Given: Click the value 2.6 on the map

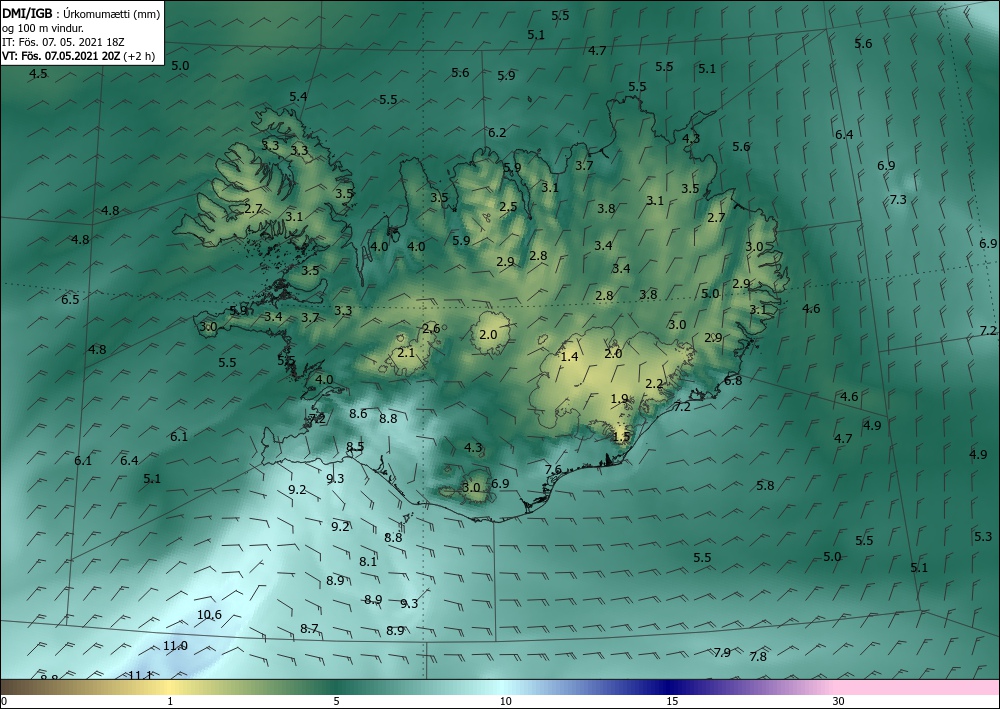Looking at the screenshot, I should coord(431,328).
